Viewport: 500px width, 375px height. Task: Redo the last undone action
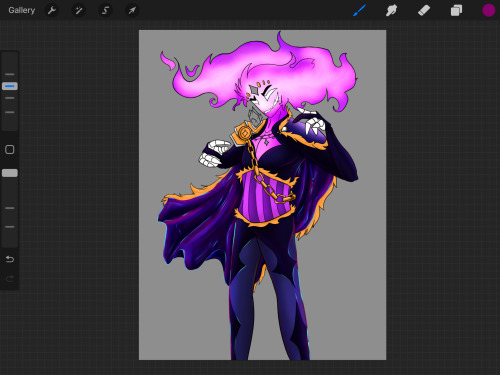(10, 278)
